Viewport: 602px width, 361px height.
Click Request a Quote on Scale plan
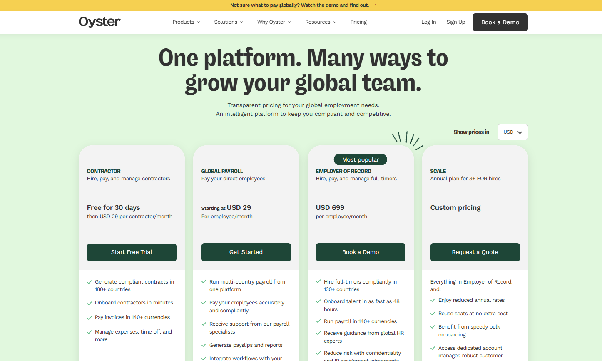click(x=475, y=252)
